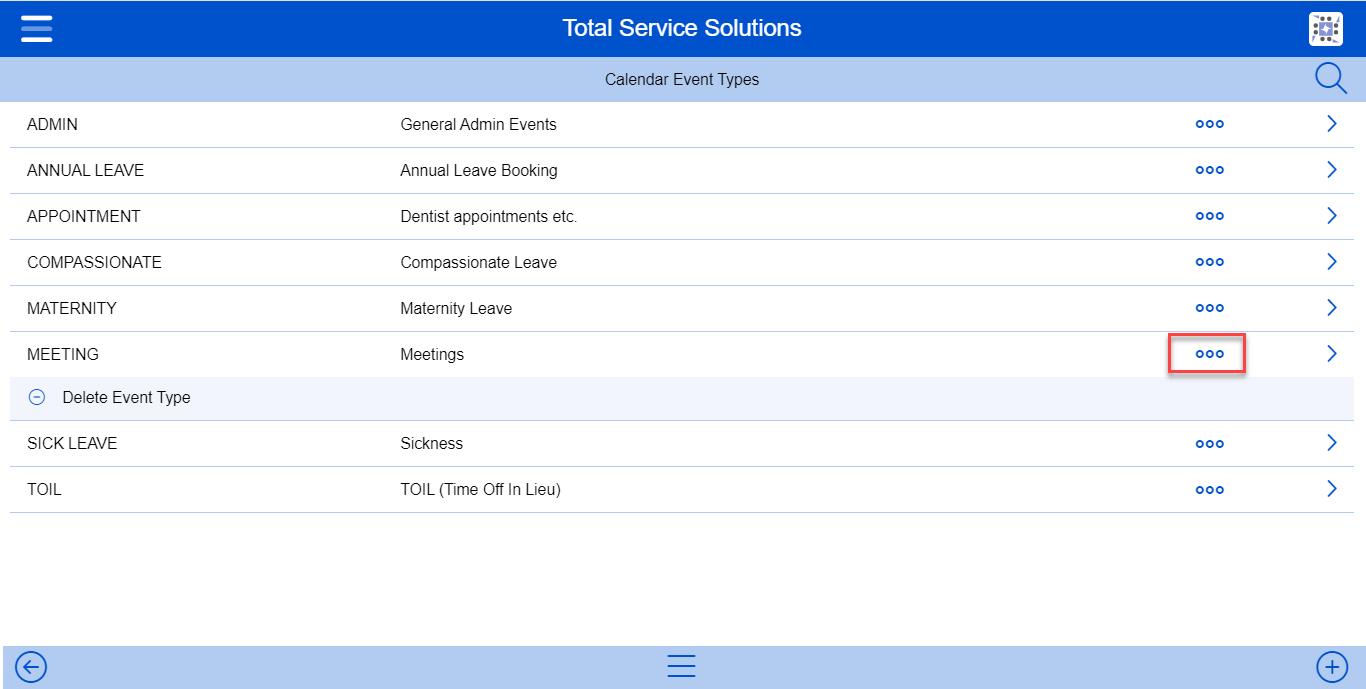1366x689 pixels.
Task: Expand SICK LEAVE row chevron
Action: tap(1331, 443)
